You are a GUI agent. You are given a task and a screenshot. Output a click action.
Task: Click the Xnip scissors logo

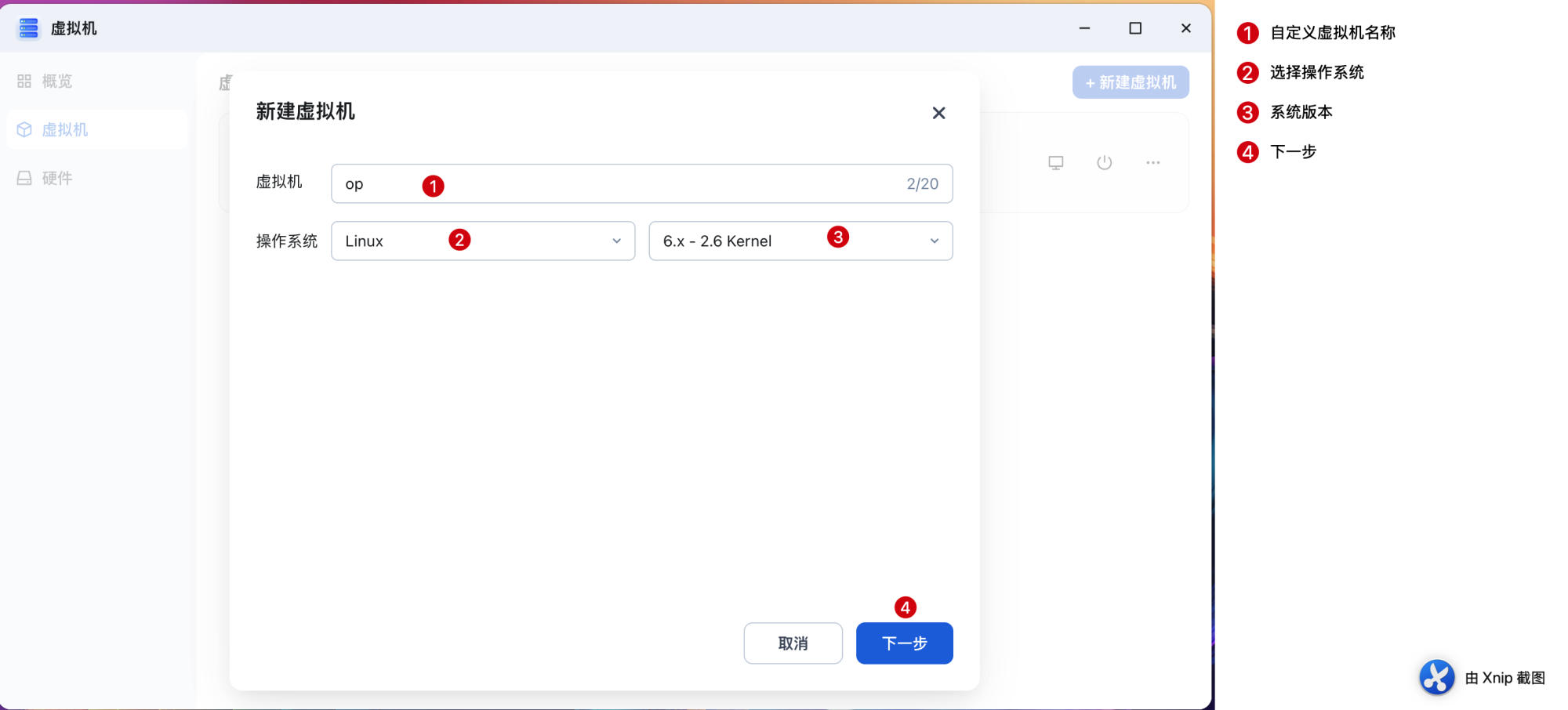1436,677
